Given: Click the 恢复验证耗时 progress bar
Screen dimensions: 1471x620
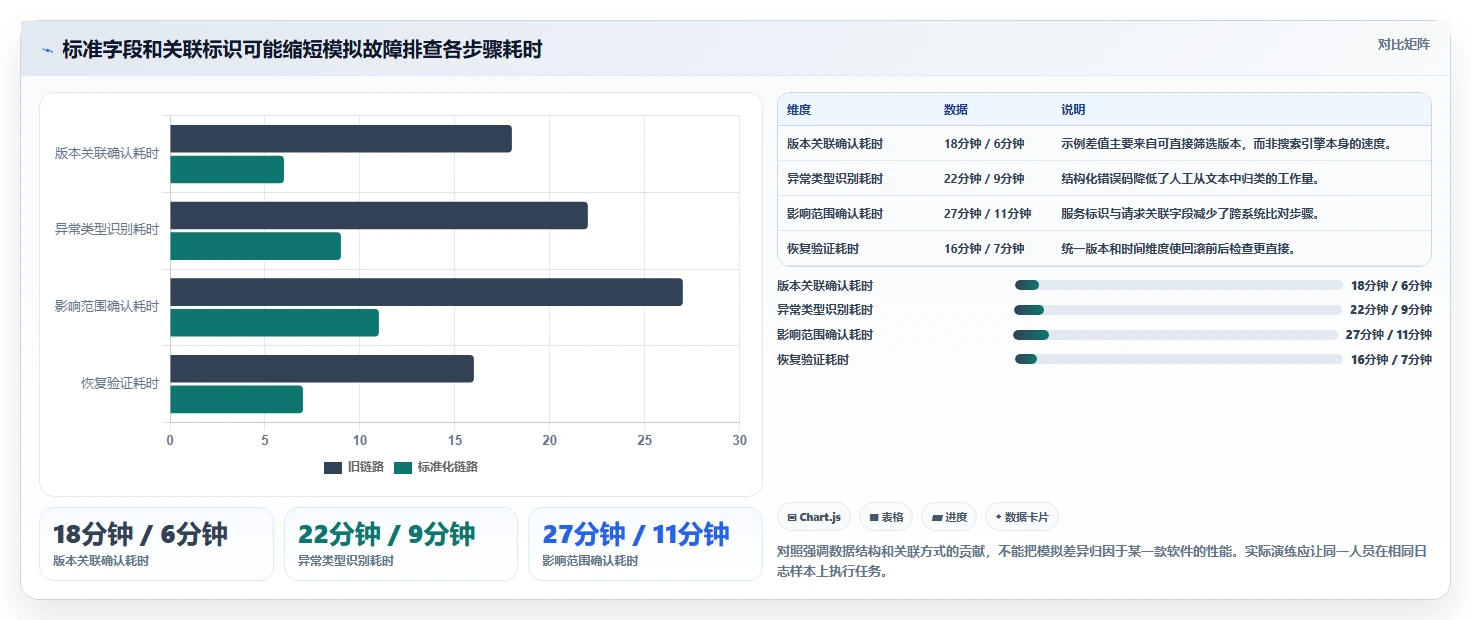Looking at the screenshot, I should click(x=1179, y=359).
